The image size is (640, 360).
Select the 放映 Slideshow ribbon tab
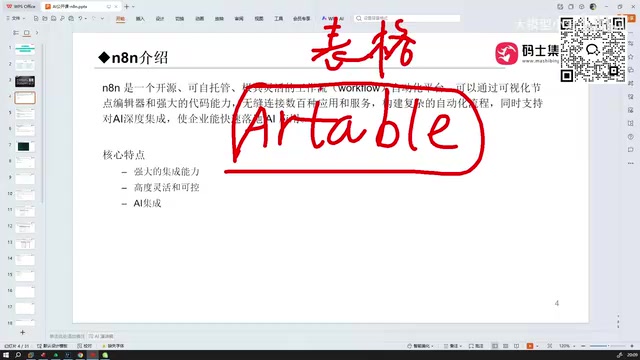(x=219, y=19)
